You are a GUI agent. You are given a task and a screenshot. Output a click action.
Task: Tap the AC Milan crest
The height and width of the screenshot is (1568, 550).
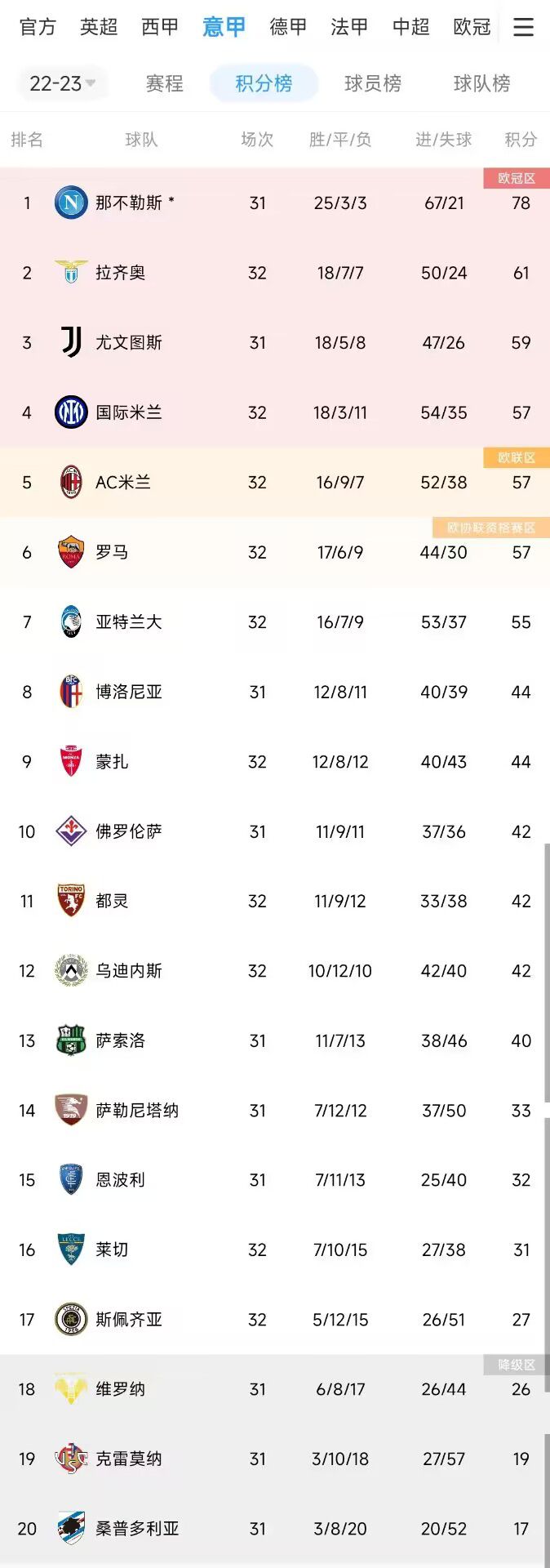[71, 482]
